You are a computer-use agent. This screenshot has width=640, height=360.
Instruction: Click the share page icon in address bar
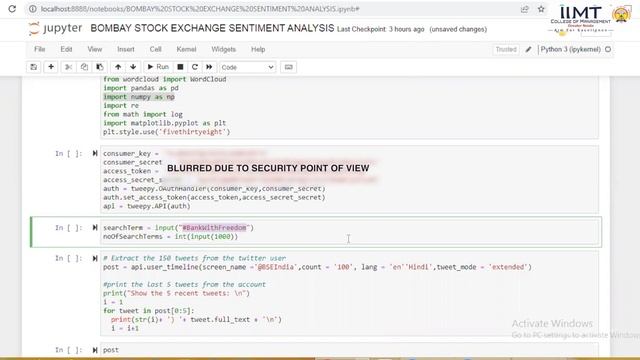(x=524, y=9)
